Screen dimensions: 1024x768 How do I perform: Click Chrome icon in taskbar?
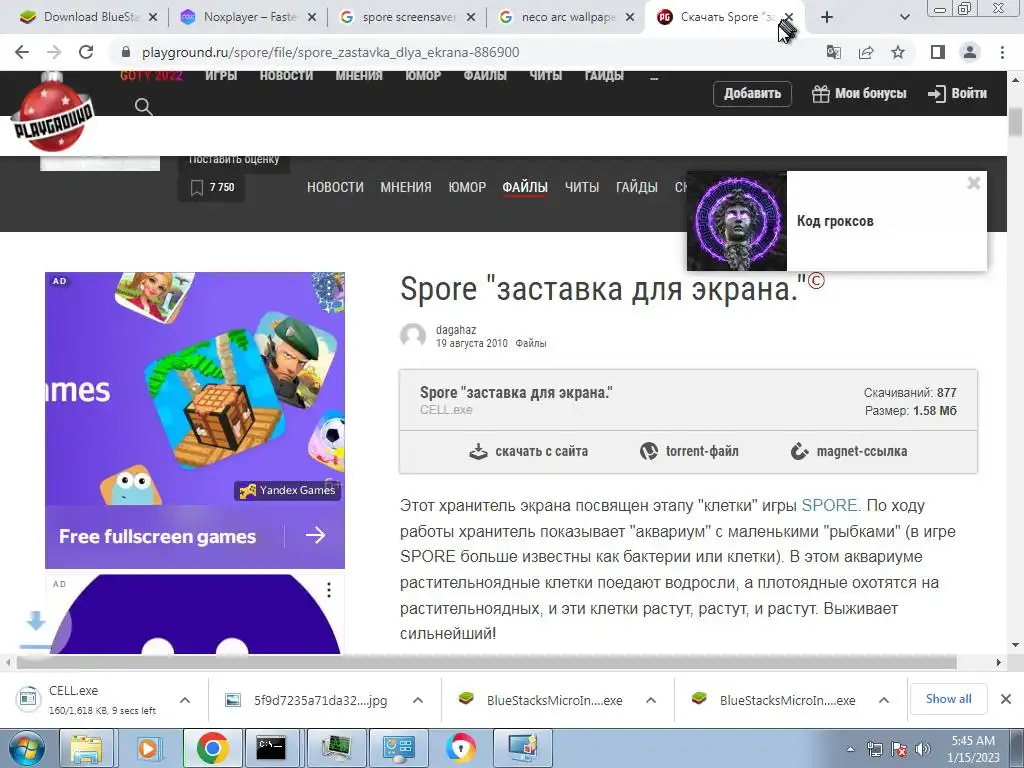211,748
